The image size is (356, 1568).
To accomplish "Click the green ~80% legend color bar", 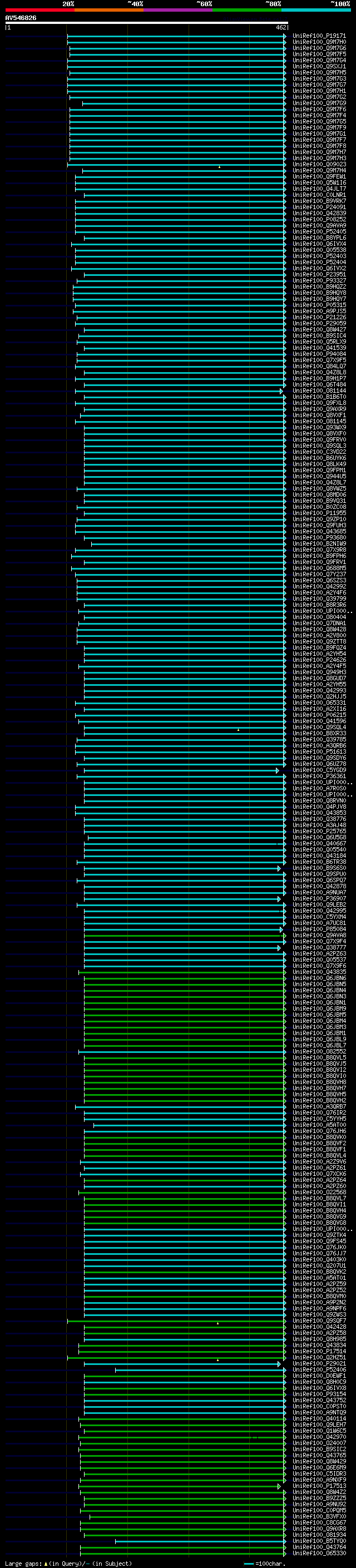I will pyautogui.click(x=247, y=10).
